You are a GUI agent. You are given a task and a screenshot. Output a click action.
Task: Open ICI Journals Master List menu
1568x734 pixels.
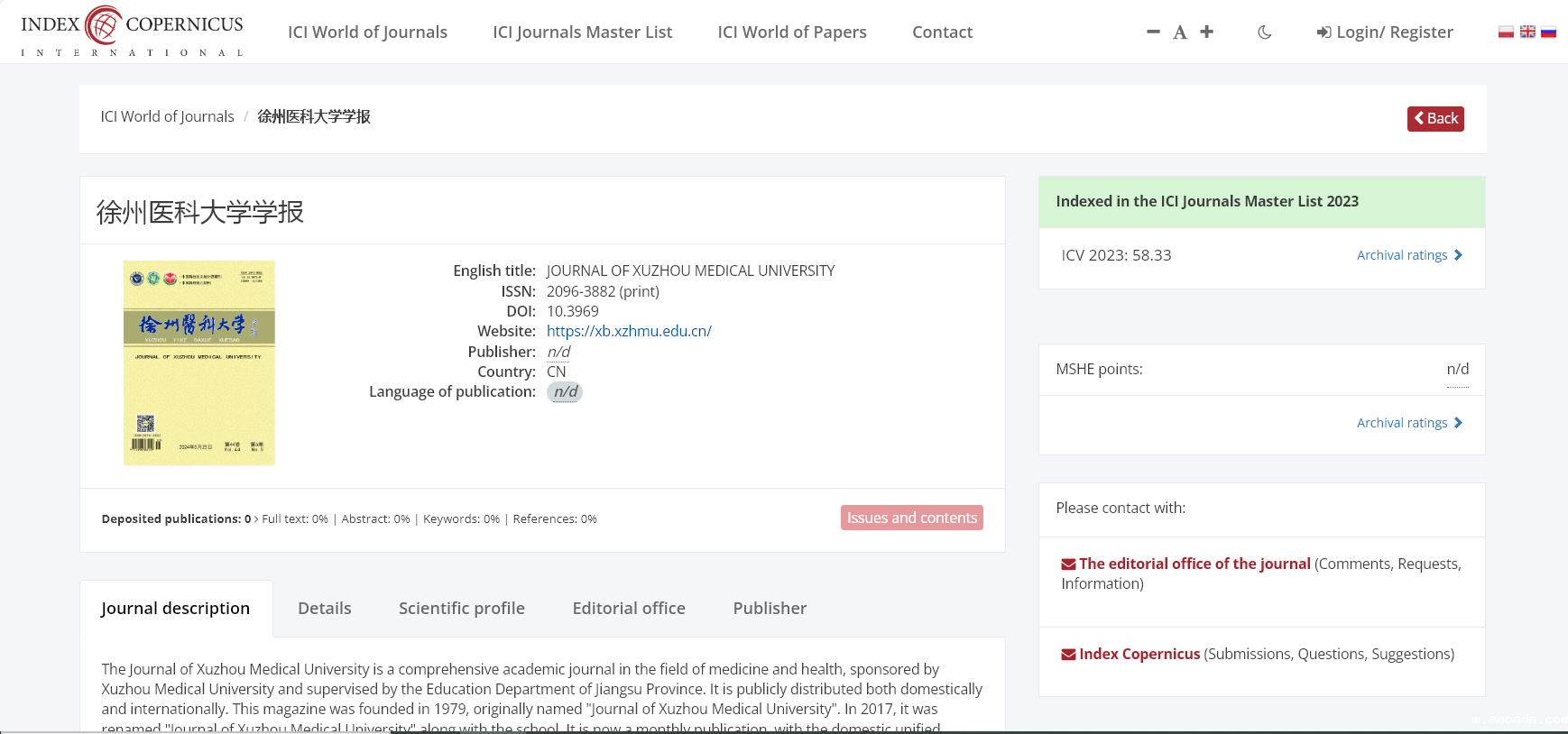[x=582, y=32]
